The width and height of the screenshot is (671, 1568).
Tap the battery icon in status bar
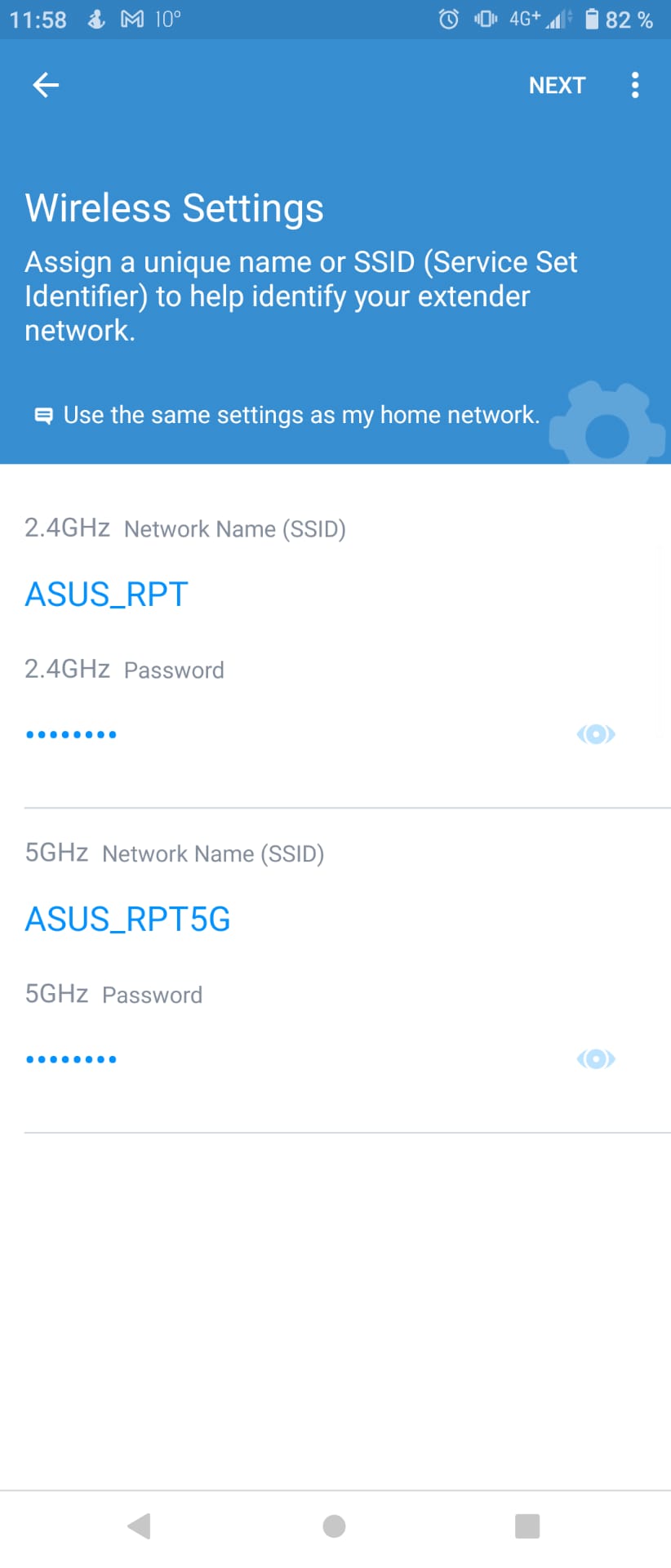tap(592, 19)
